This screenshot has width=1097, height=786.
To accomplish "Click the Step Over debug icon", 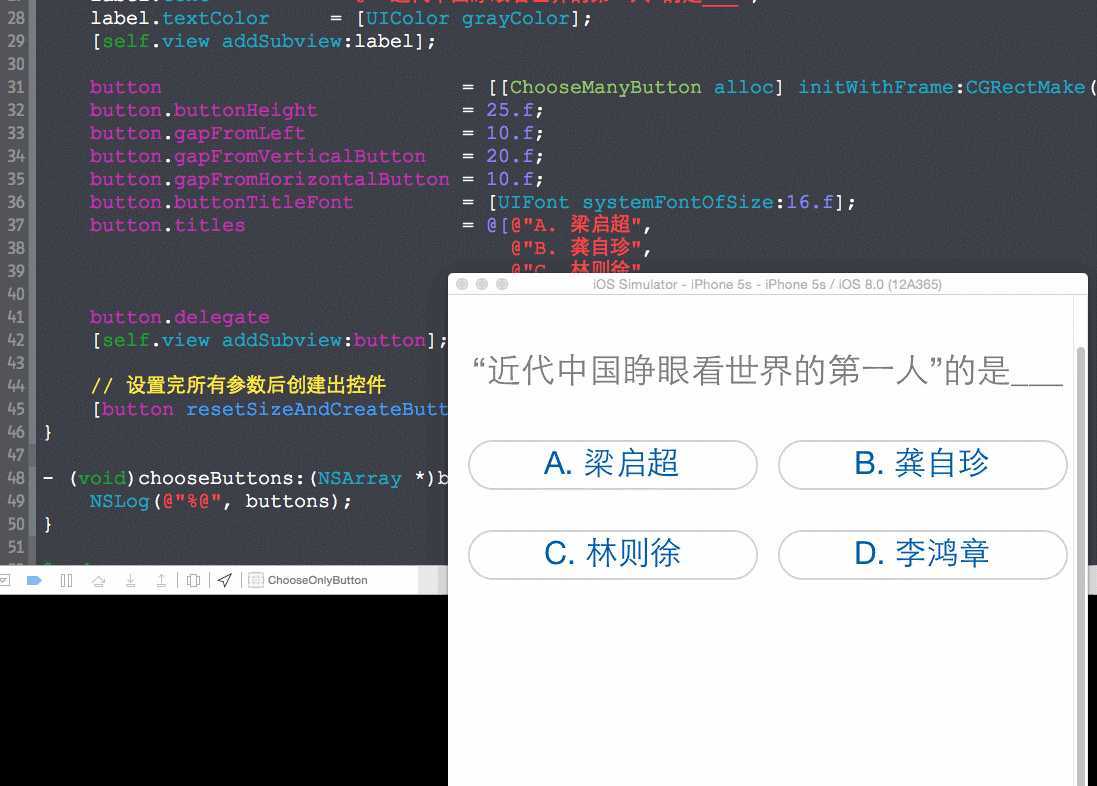I will [99, 580].
